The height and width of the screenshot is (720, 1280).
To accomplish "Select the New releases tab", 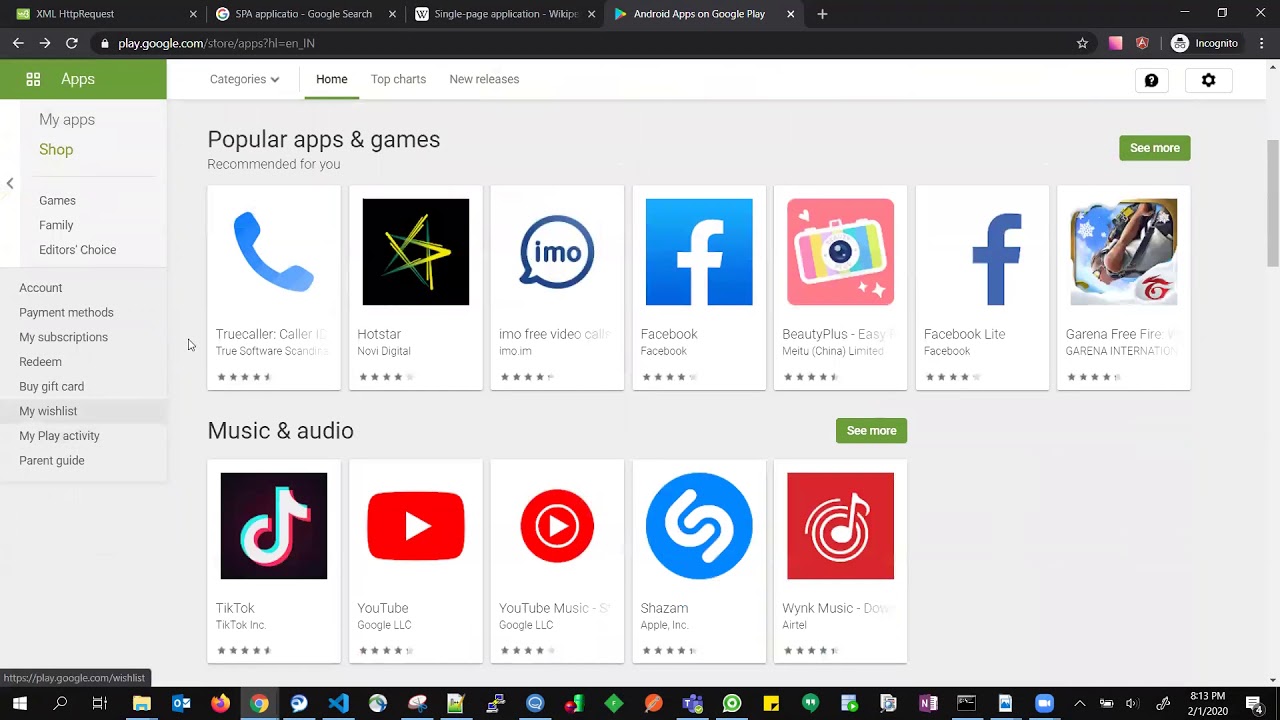I will click(484, 79).
